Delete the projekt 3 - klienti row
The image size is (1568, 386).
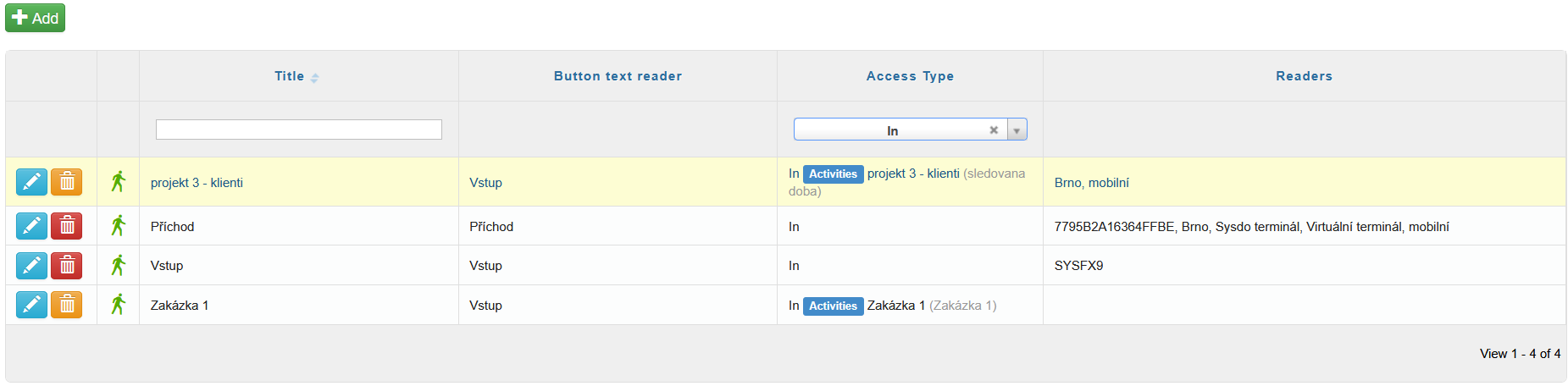(x=67, y=182)
